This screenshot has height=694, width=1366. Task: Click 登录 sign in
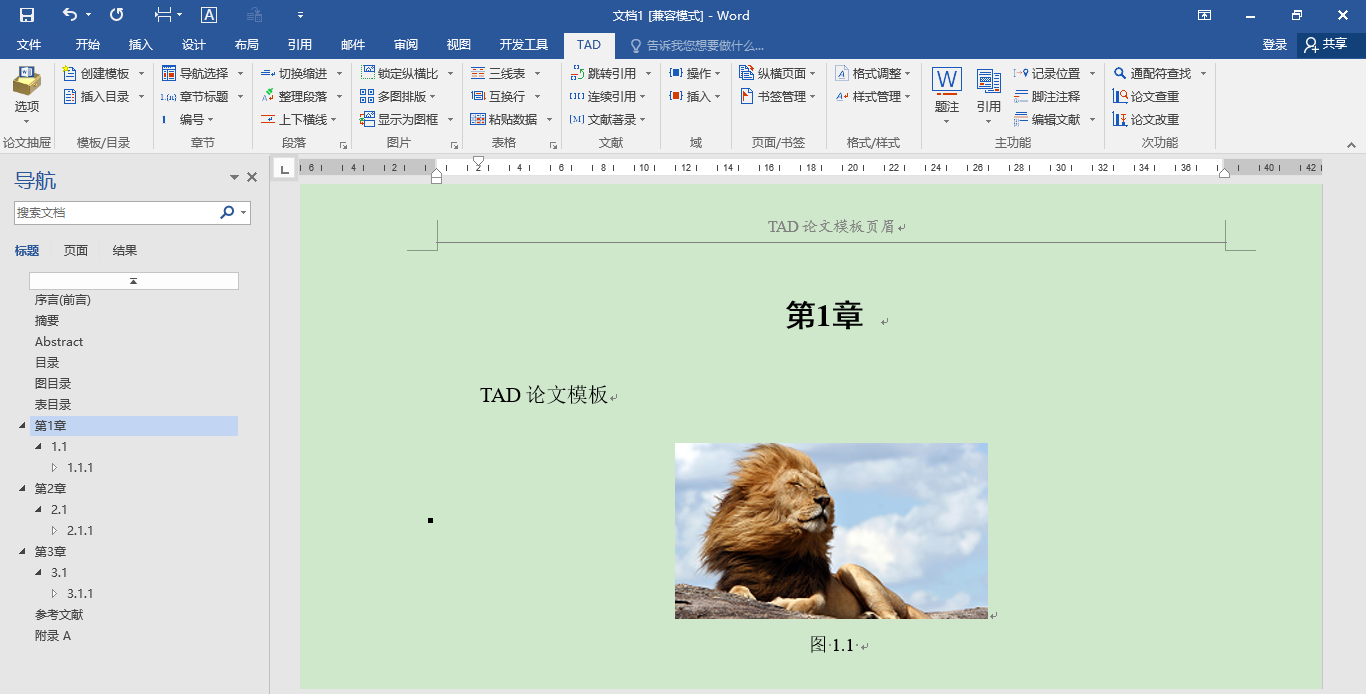tap(1274, 45)
